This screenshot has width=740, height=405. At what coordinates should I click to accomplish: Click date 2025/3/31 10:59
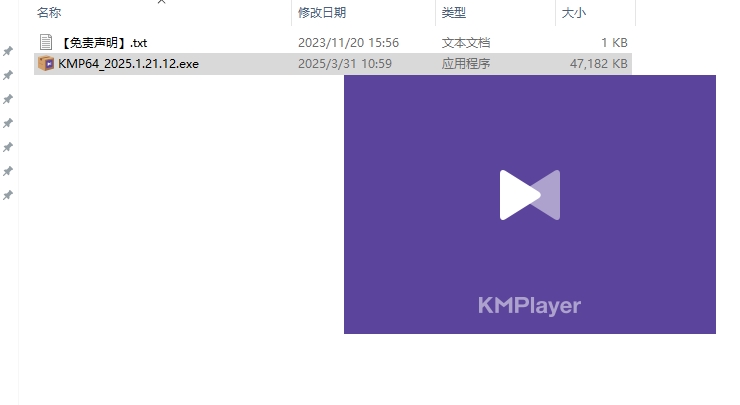pyautogui.click(x=345, y=64)
